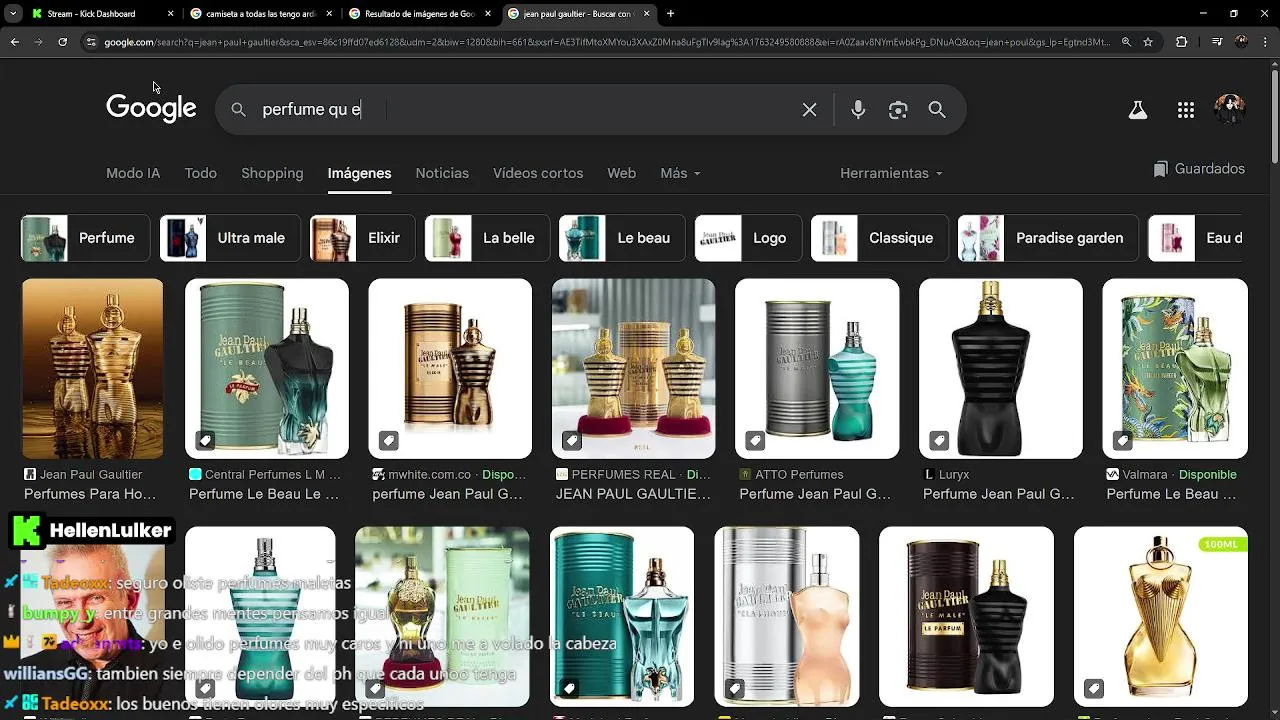Open Chrome three-dot menu
The width and height of the screenshot is (1280, 720).
coord(1266,42)
